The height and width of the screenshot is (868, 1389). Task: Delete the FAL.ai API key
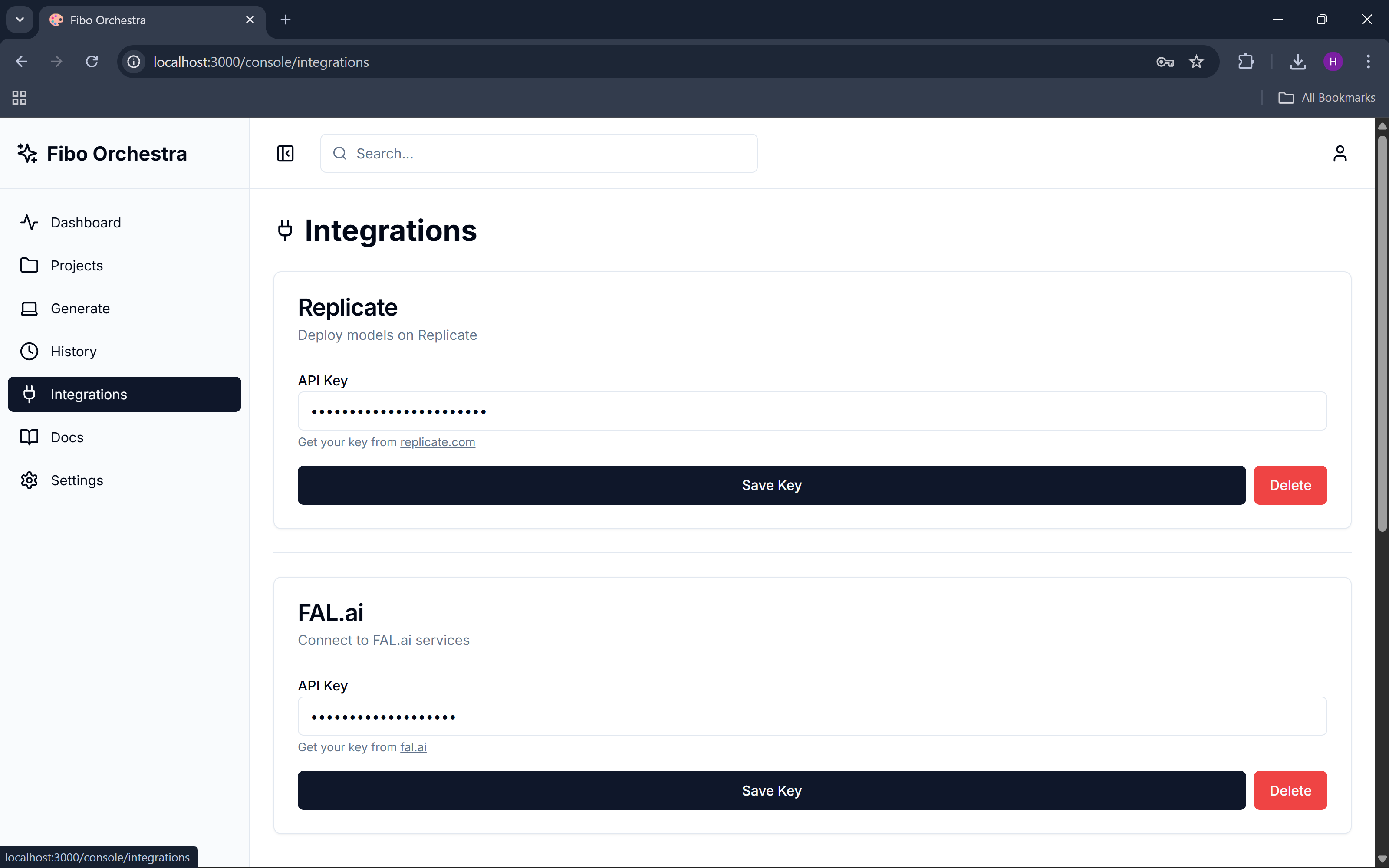tap(1290, 790)
